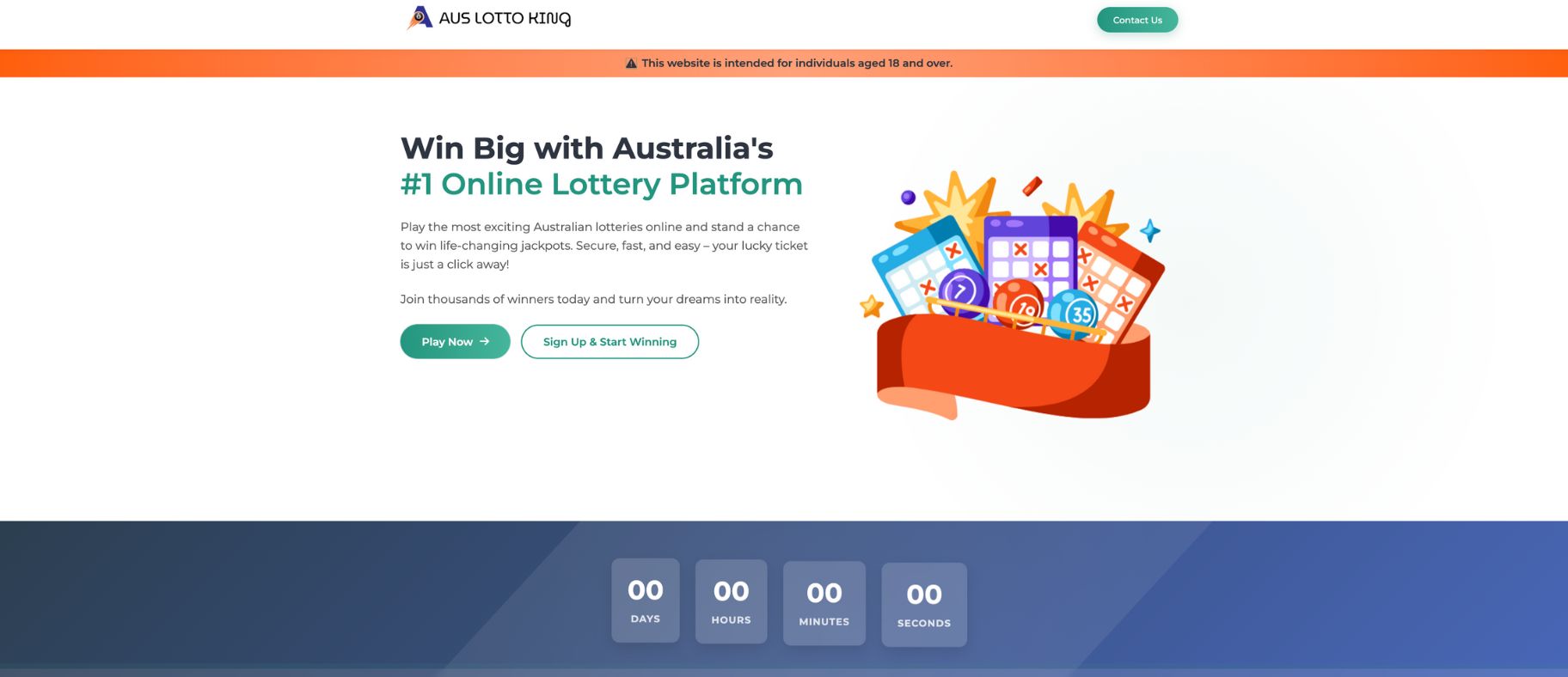Click the blue sparkle star icon

[x=1150, y=230]
